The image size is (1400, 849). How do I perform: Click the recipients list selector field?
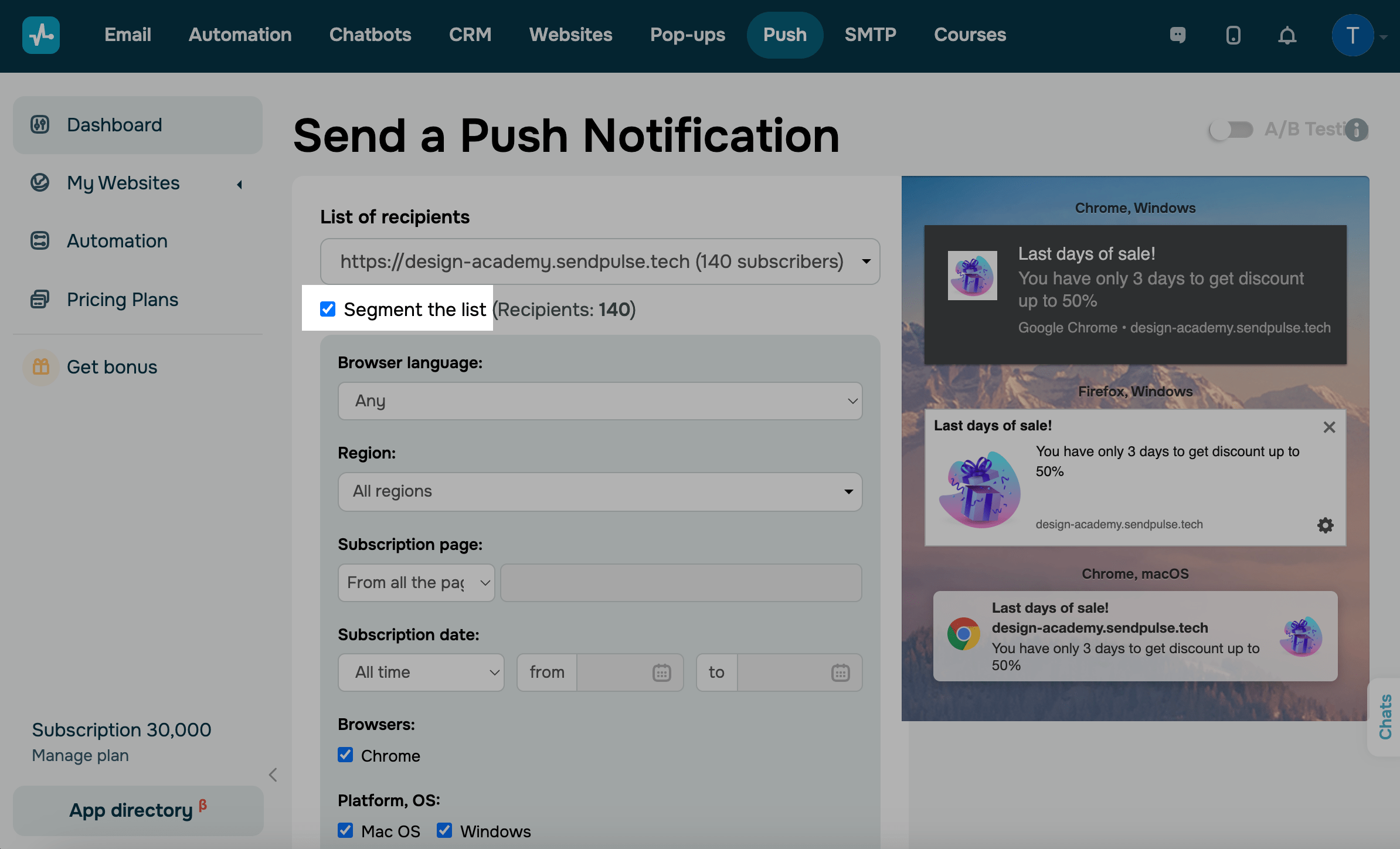coord(598,261)
